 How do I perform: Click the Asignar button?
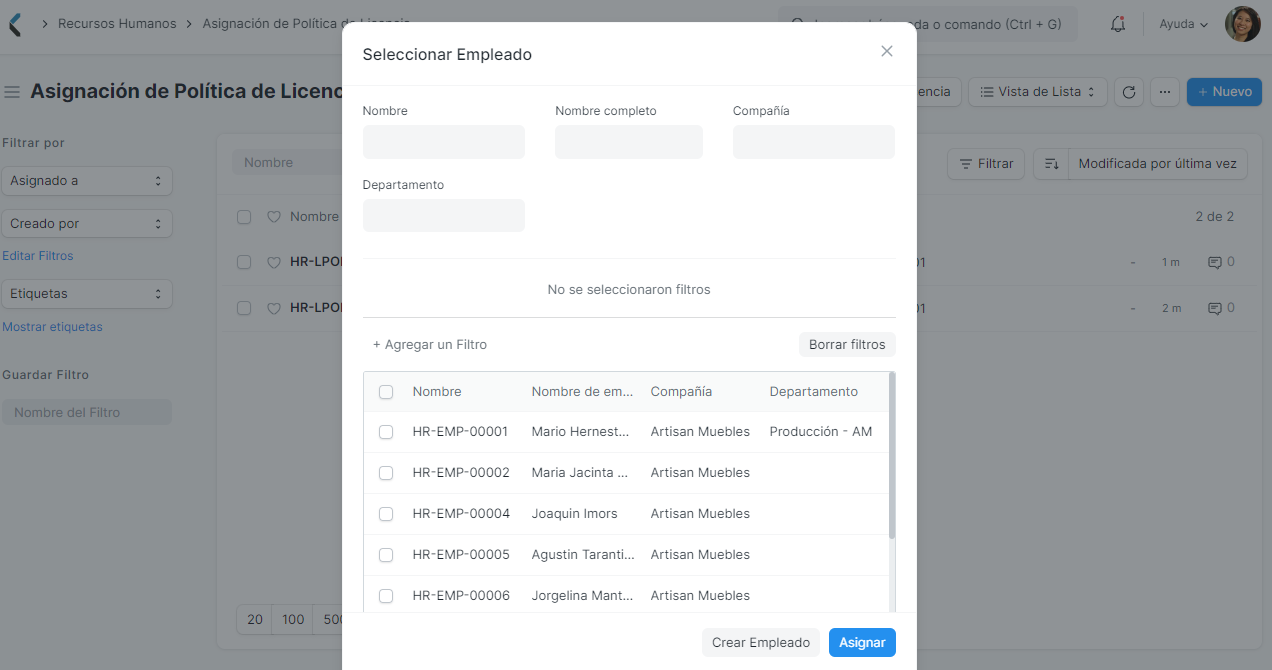[x=862, y=643]
